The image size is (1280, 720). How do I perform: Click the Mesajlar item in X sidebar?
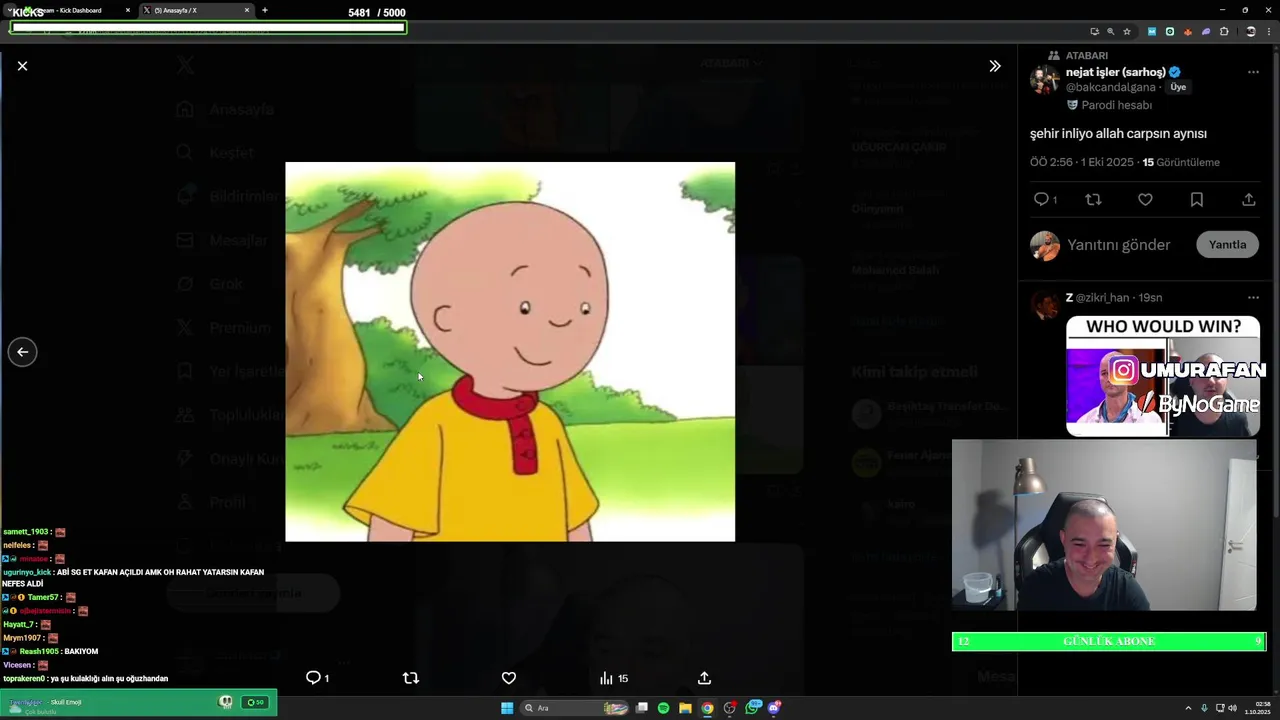[x=222, y=240]
